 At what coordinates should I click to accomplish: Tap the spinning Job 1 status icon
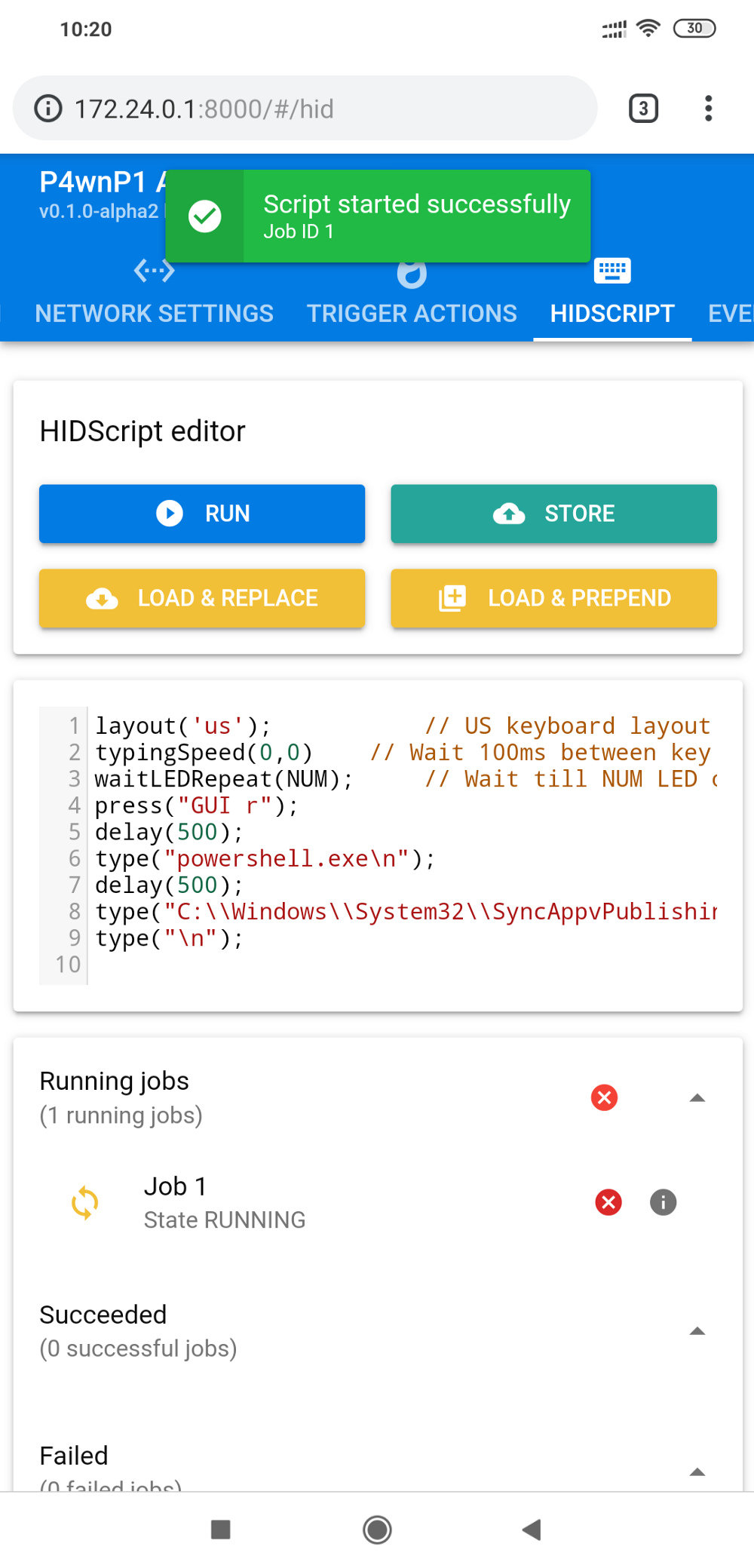(x=84, y=1202)
